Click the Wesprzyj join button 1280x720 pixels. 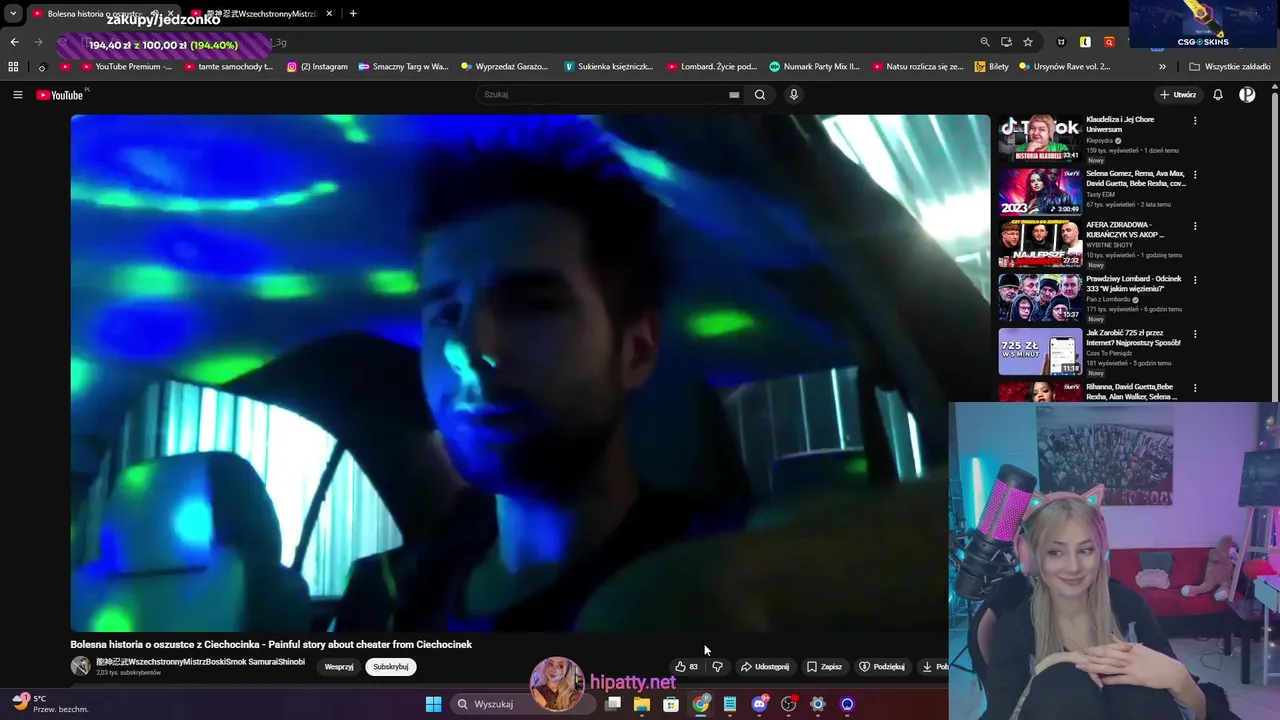339,667
